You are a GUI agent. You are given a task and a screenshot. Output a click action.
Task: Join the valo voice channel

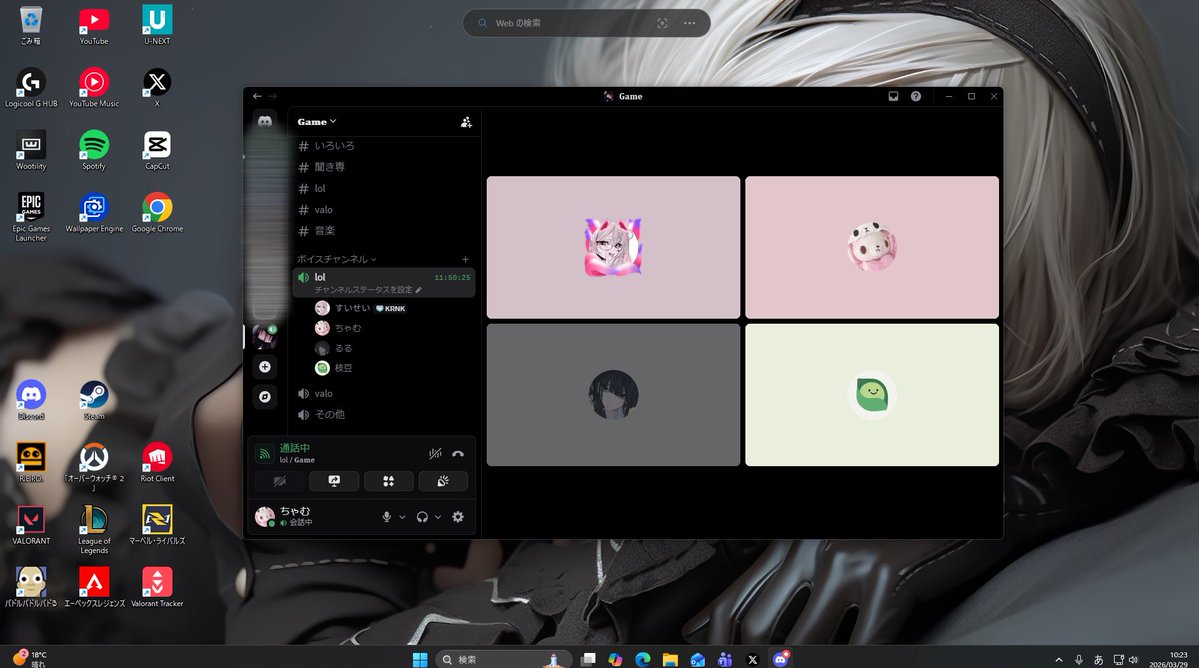click(x=385, y=394)
